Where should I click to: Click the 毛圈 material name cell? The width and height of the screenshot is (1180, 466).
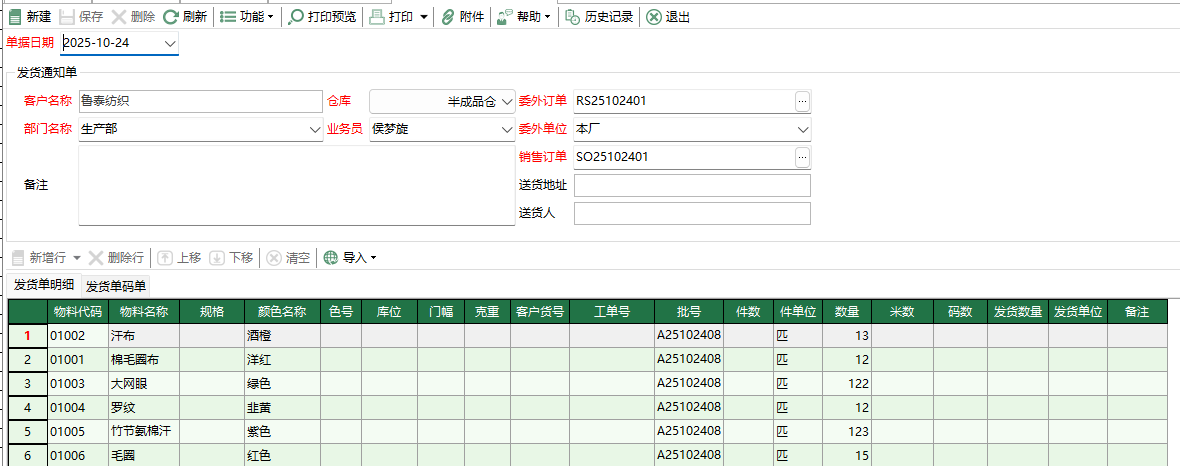(x=144, y=455)
